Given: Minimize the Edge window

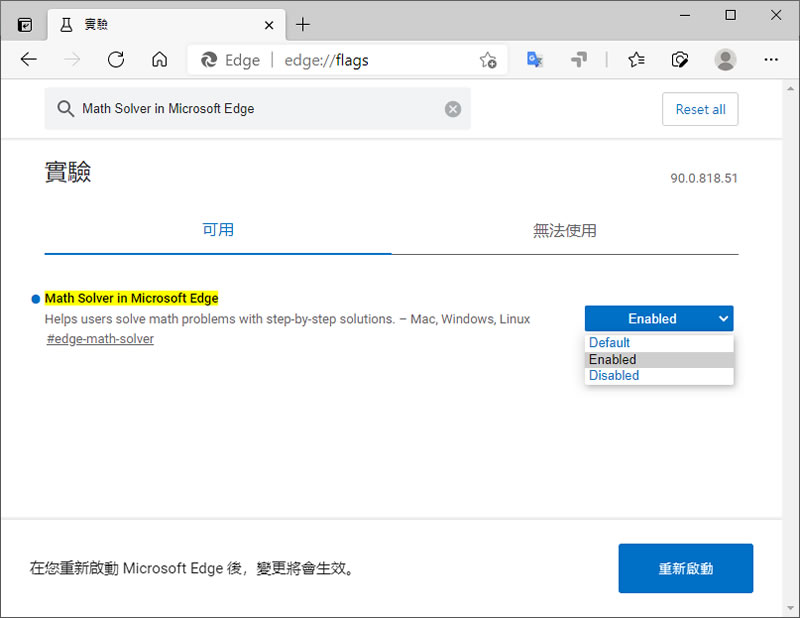Looking at the screenshot, I should [x=685, y=15].
